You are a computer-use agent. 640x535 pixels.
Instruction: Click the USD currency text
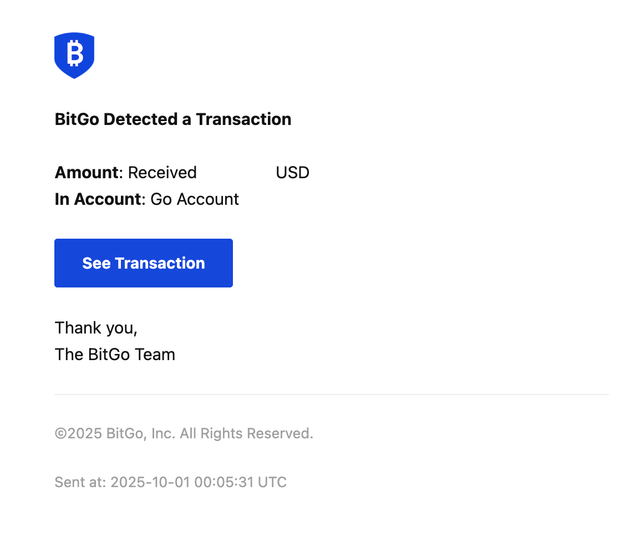[x=292, y=172]
